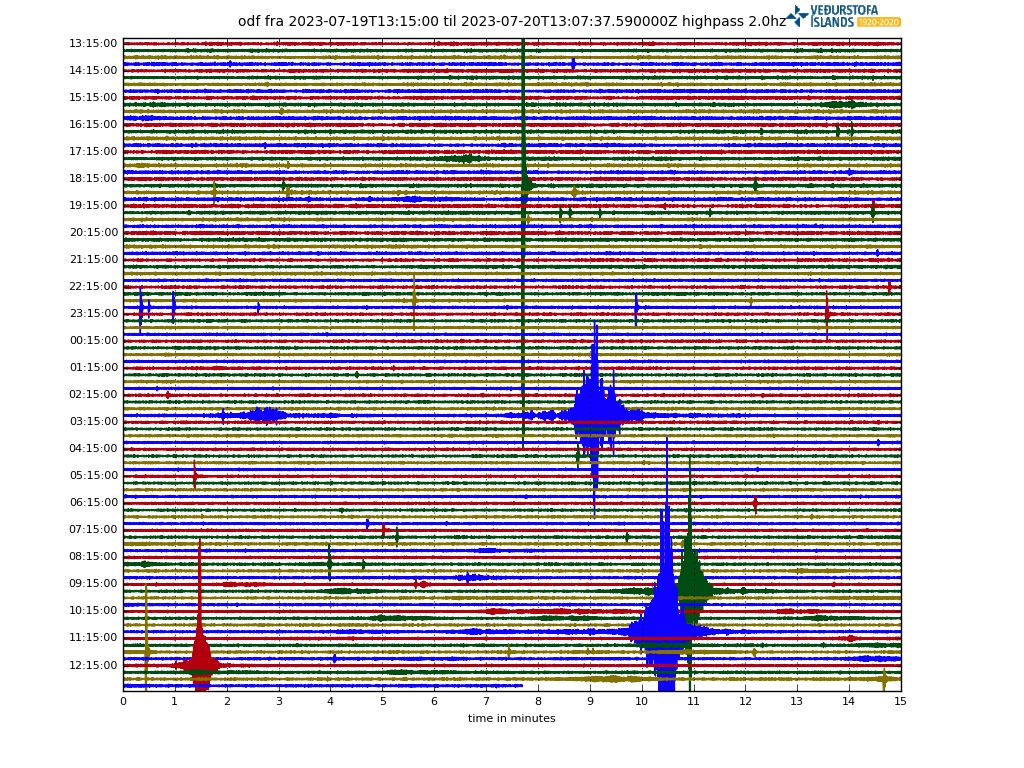
Task: Click the 18:15:00 row label
Action: tap(93, 179)
